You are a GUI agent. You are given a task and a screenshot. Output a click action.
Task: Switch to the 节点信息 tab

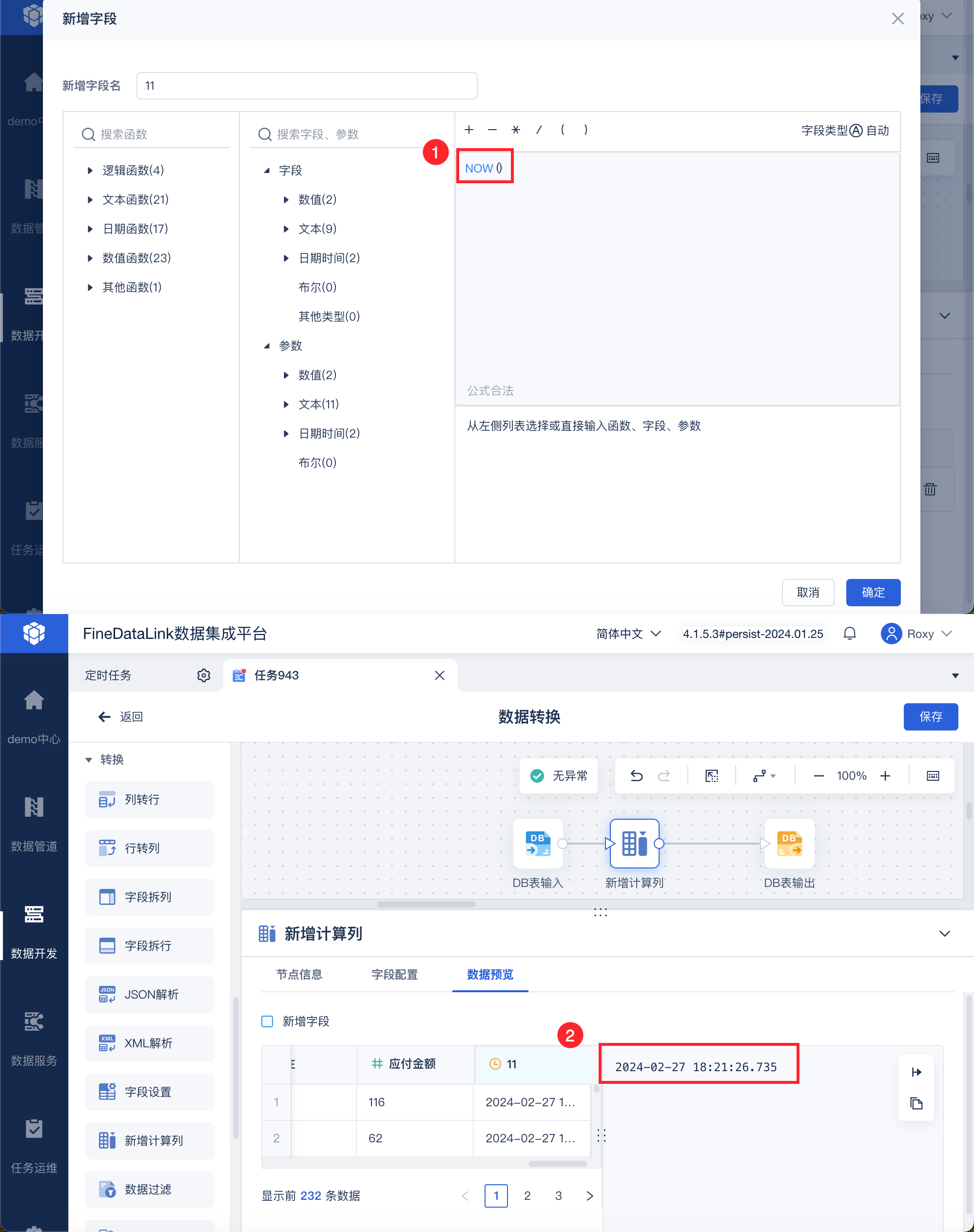coord(299,975)
